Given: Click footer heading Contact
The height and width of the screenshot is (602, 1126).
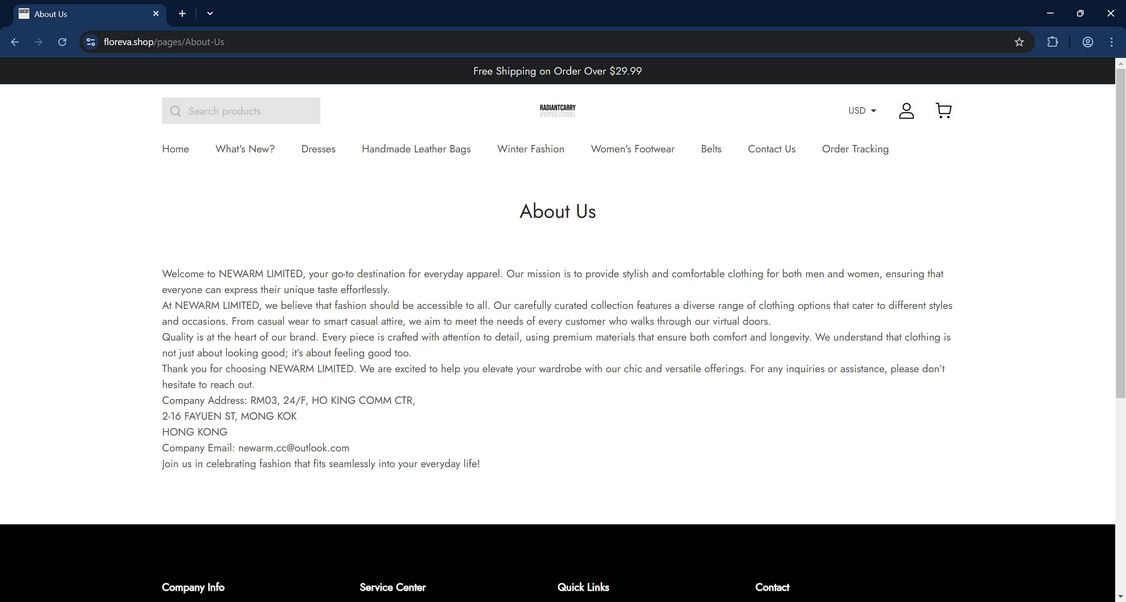Looking at the screenshot, I should click(x=772, y=587).
